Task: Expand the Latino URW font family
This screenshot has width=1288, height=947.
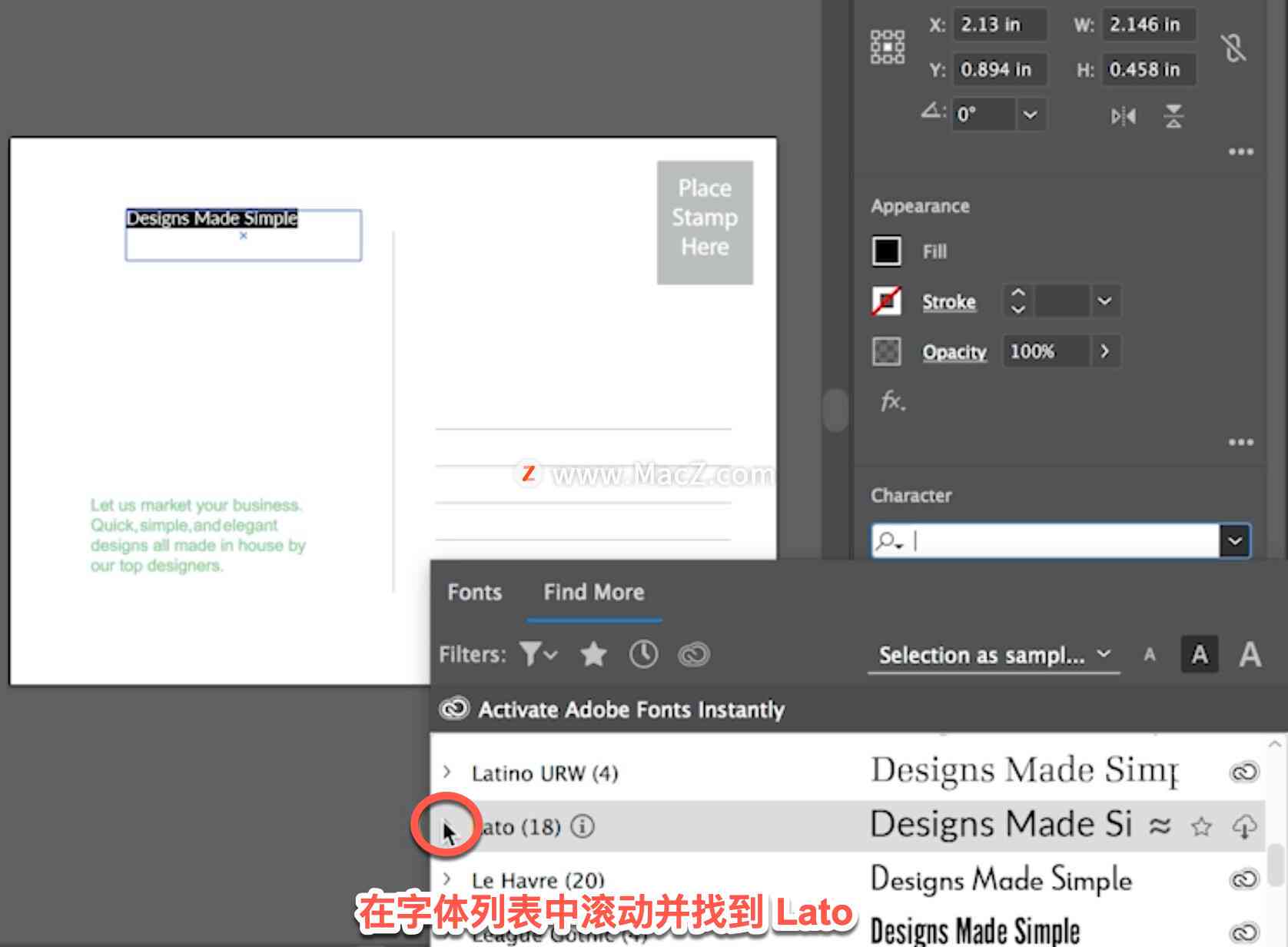Action: pyautogui.click(x=447, y=771)
